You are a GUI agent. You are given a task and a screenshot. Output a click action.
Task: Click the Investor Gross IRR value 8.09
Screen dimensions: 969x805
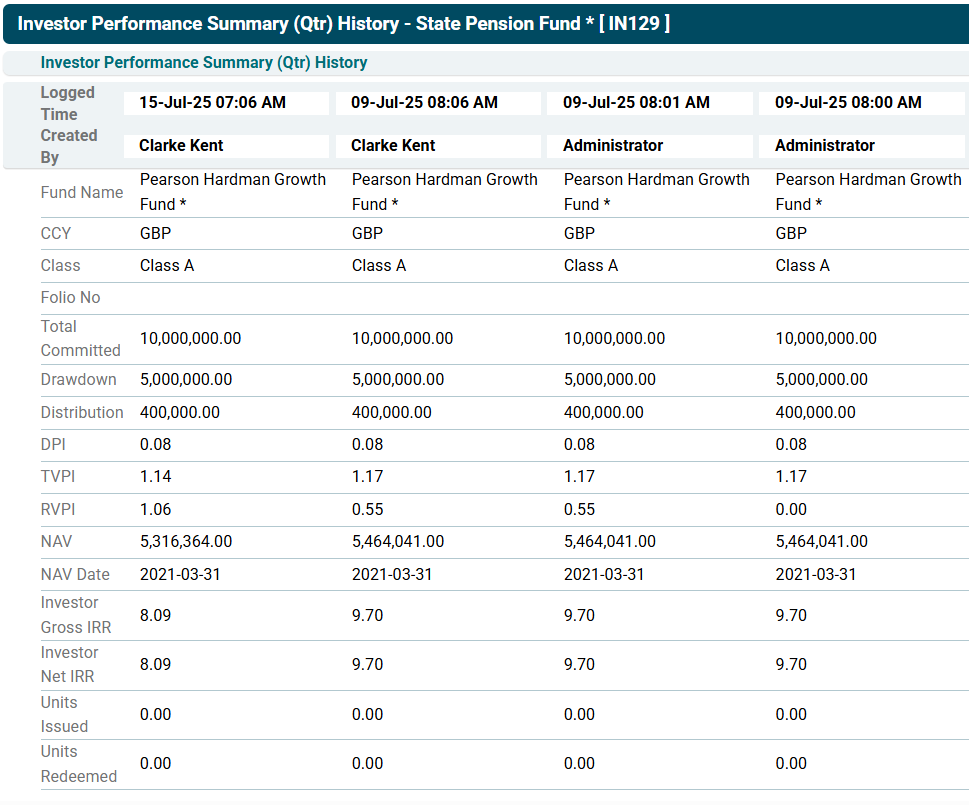[x=155, y=615]
